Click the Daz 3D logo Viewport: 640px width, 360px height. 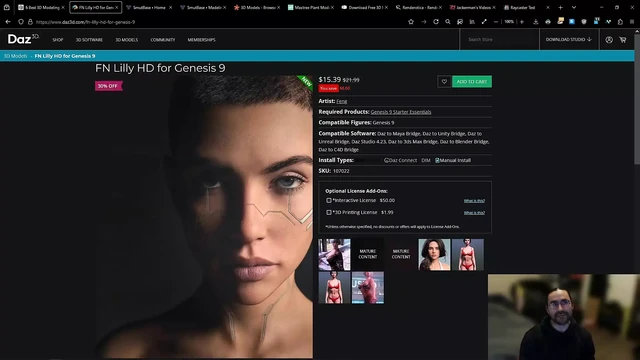click(x=23, y=39)
